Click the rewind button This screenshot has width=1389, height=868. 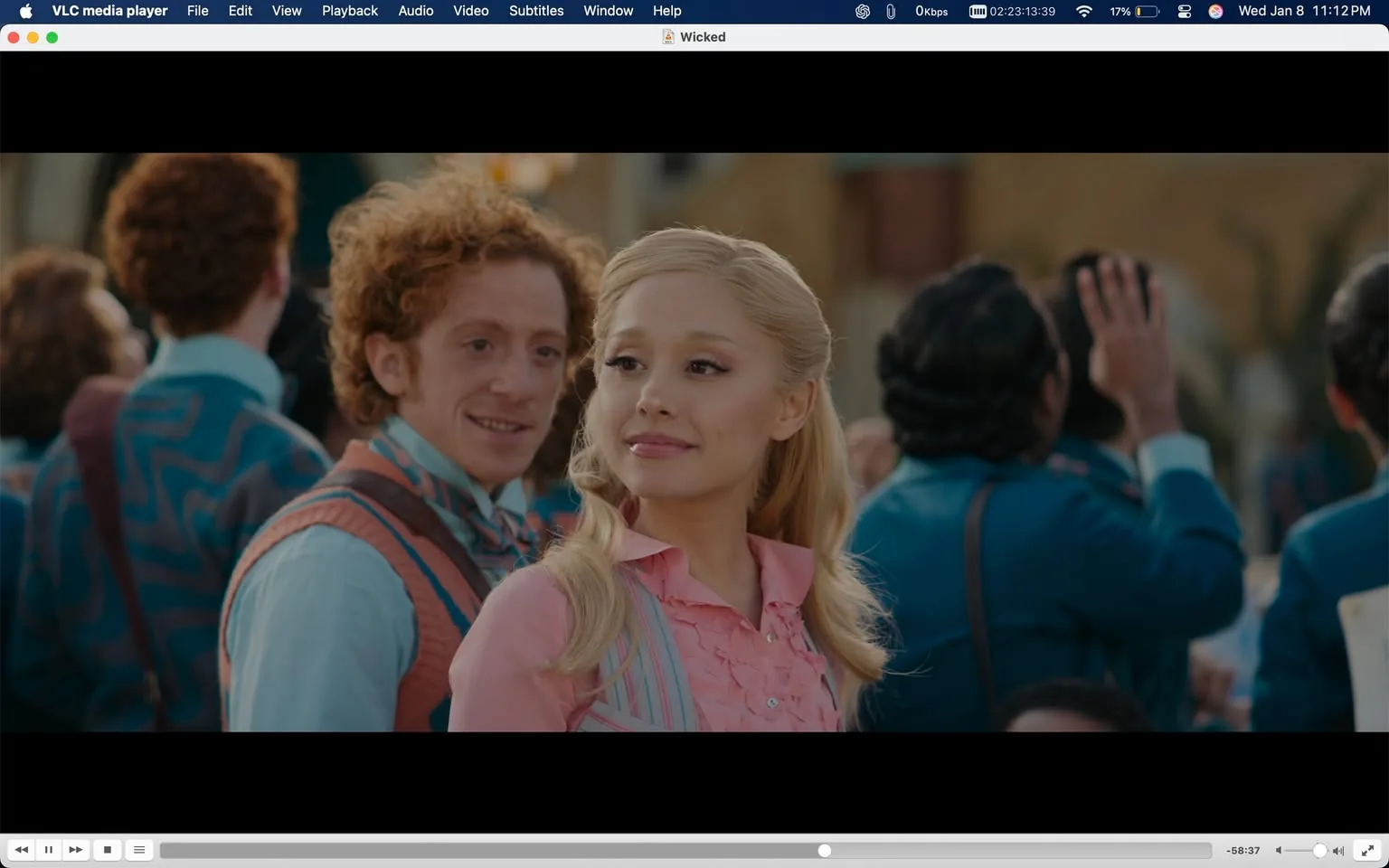[x=21, y=850]
